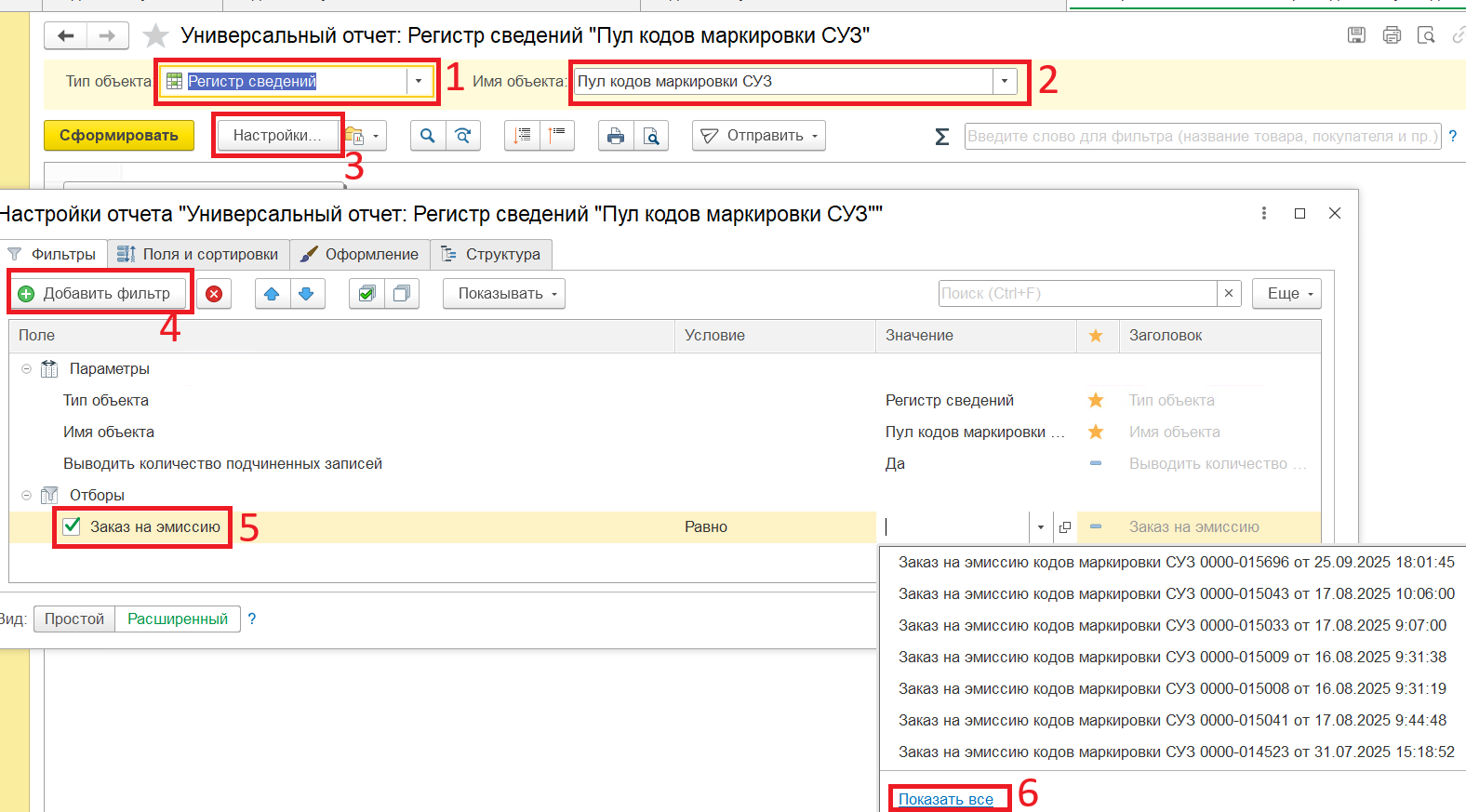Move filter up with blue arrow

272,294
